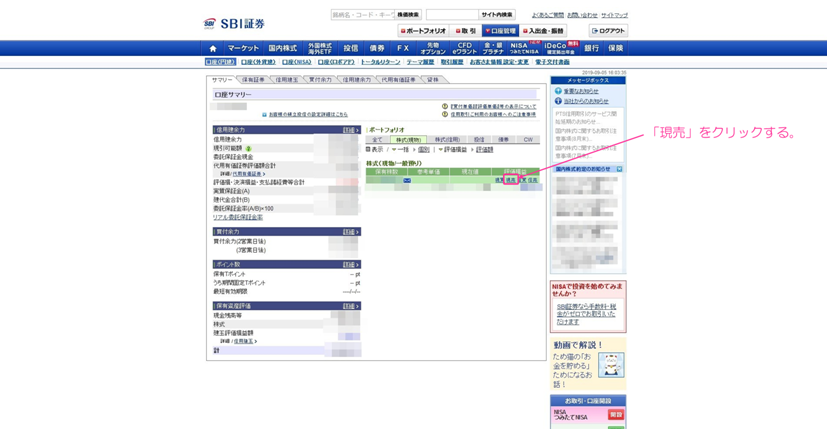Screen dimensions: 827x436
Task: Click the 現売 sell link
Action: coord(511,181)
